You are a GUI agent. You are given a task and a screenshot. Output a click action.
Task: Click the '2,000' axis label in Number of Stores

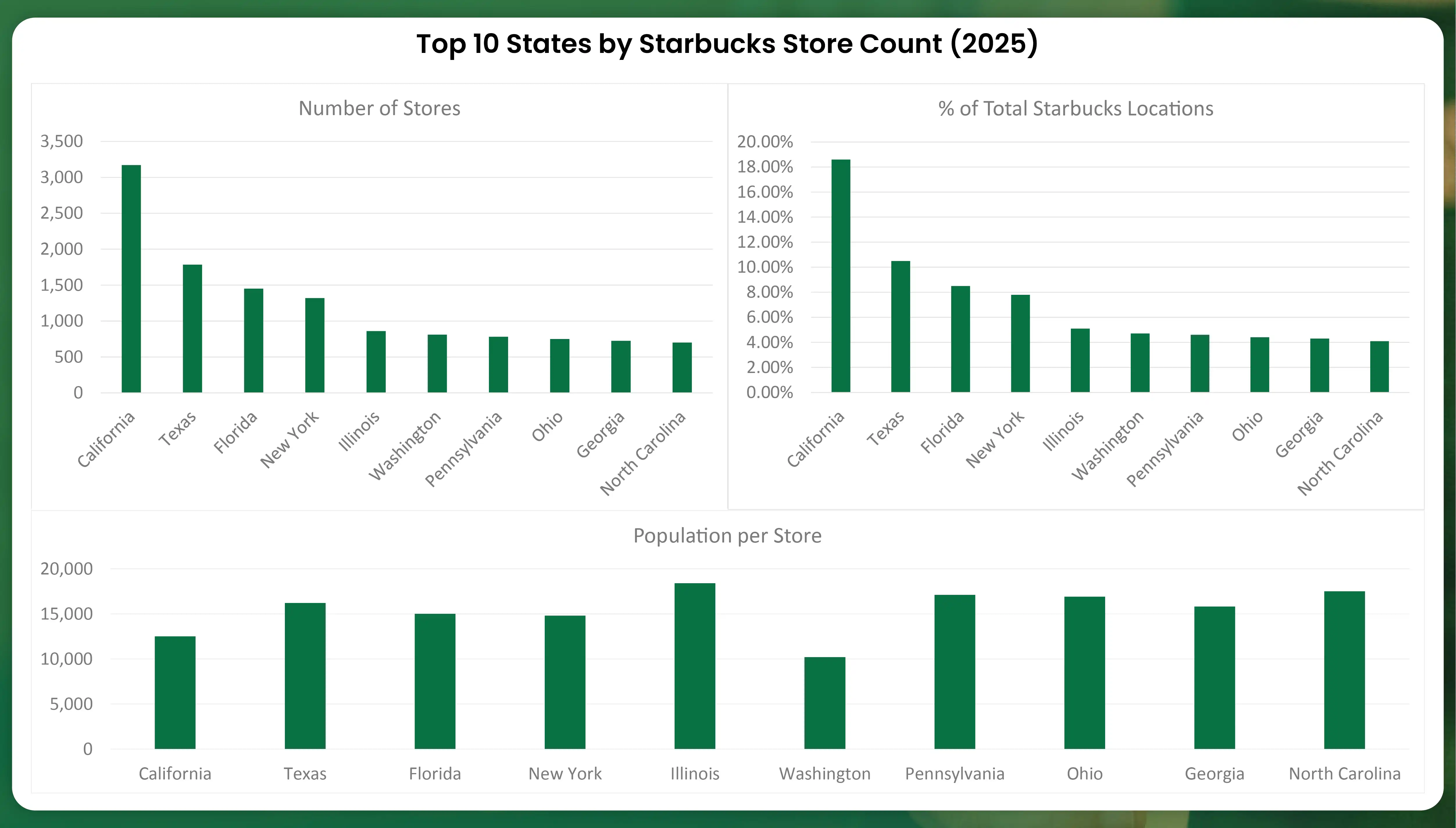tap(61, 249)
